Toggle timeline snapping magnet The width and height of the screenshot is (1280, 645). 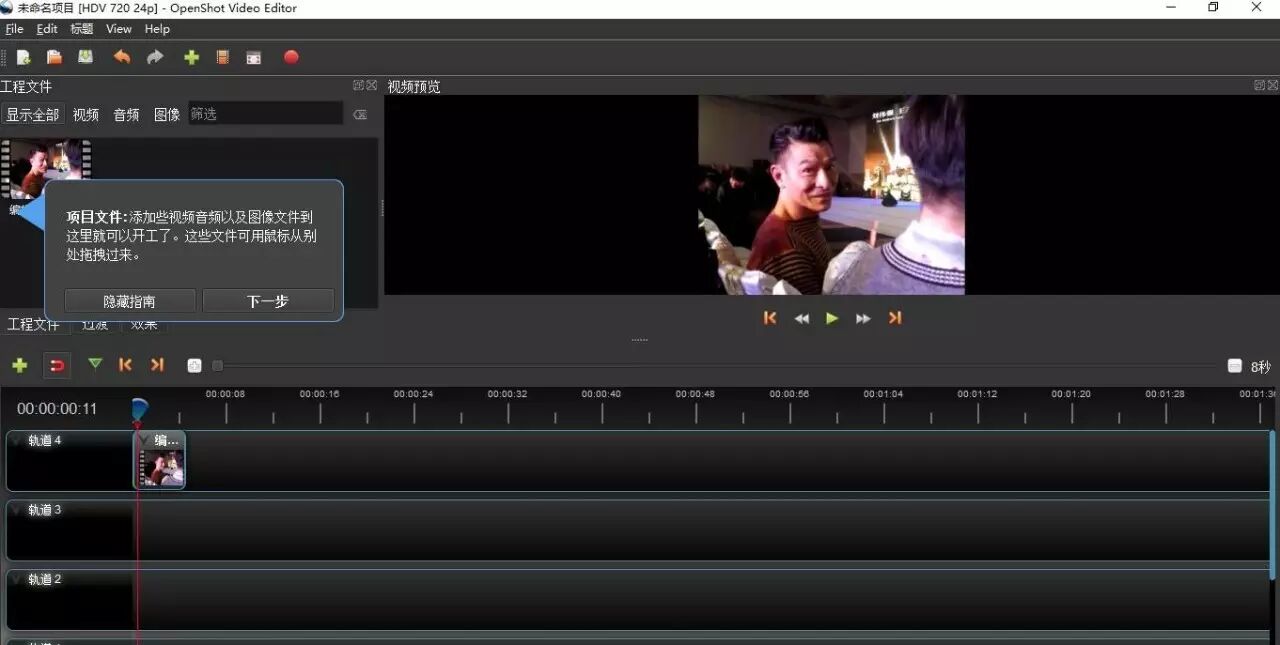tap(57, 365)
